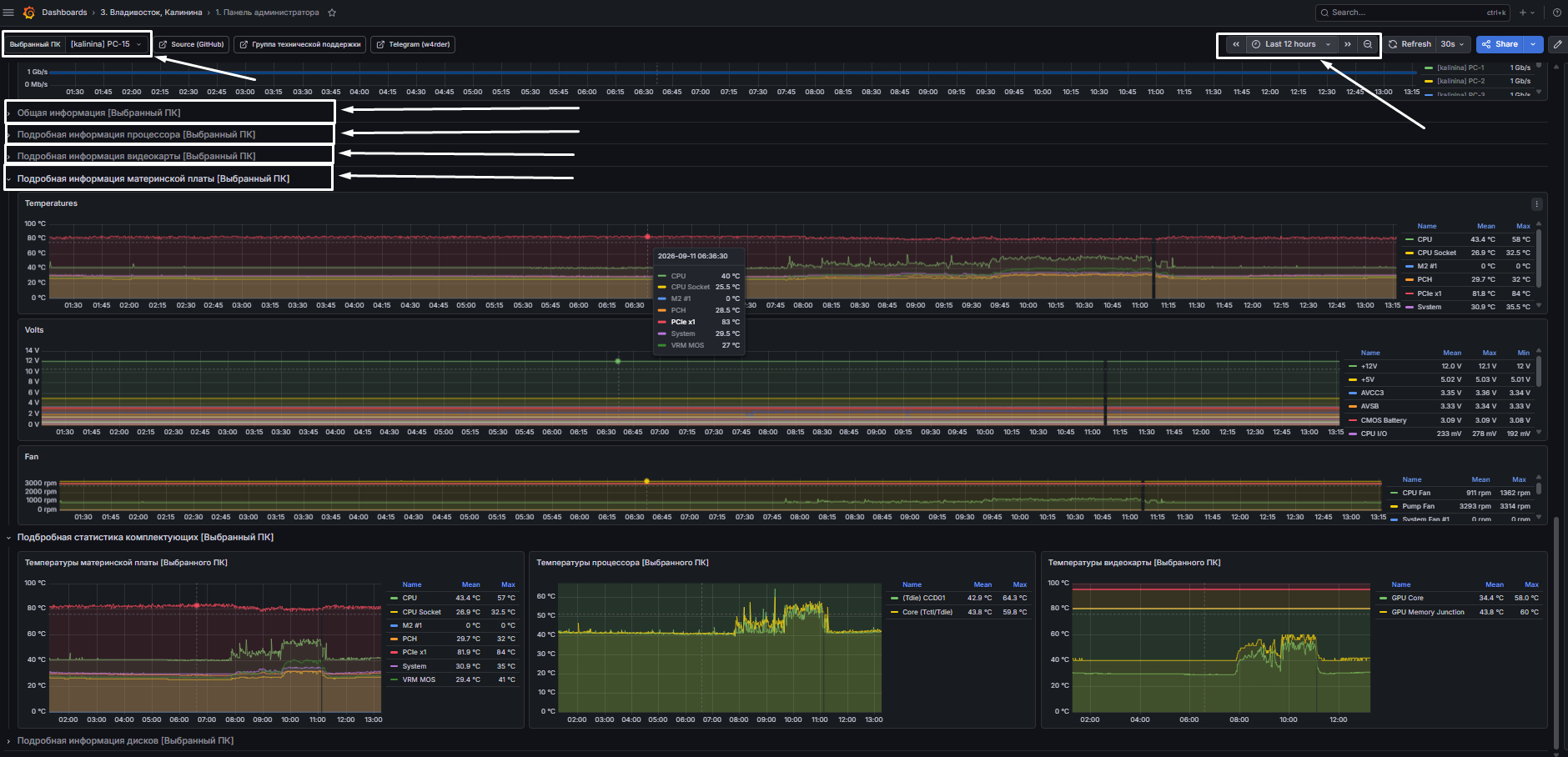Open the plus add-new menu
1568x757 pixels.
tap(1526, 13)
